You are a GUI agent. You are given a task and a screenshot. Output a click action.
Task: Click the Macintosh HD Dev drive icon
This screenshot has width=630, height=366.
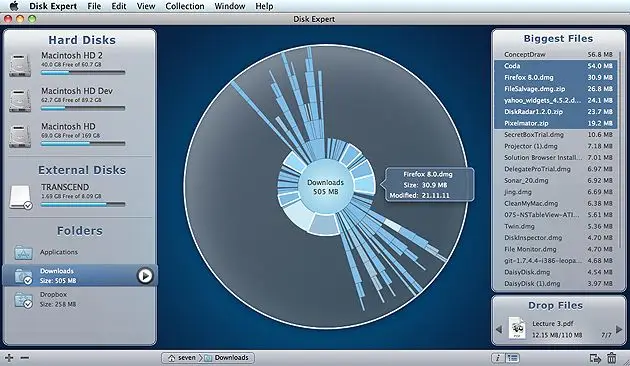point(20,100)
